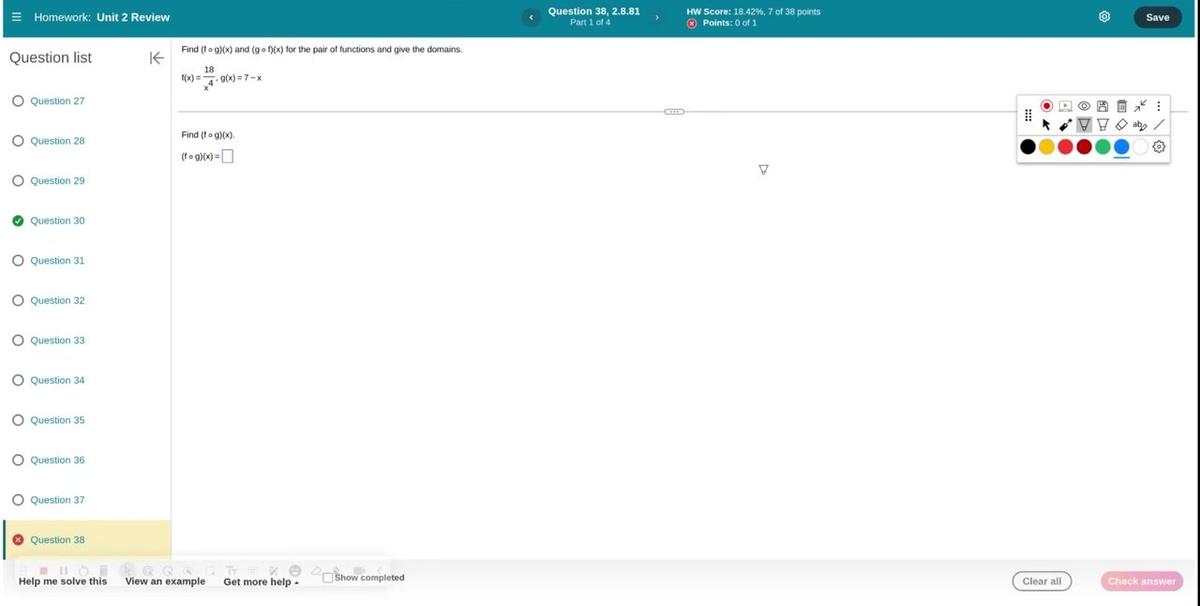The image size is (1200, 606).
Task: Toggle the eye visibility icon in toolbar
Action: click(1084, 105)
